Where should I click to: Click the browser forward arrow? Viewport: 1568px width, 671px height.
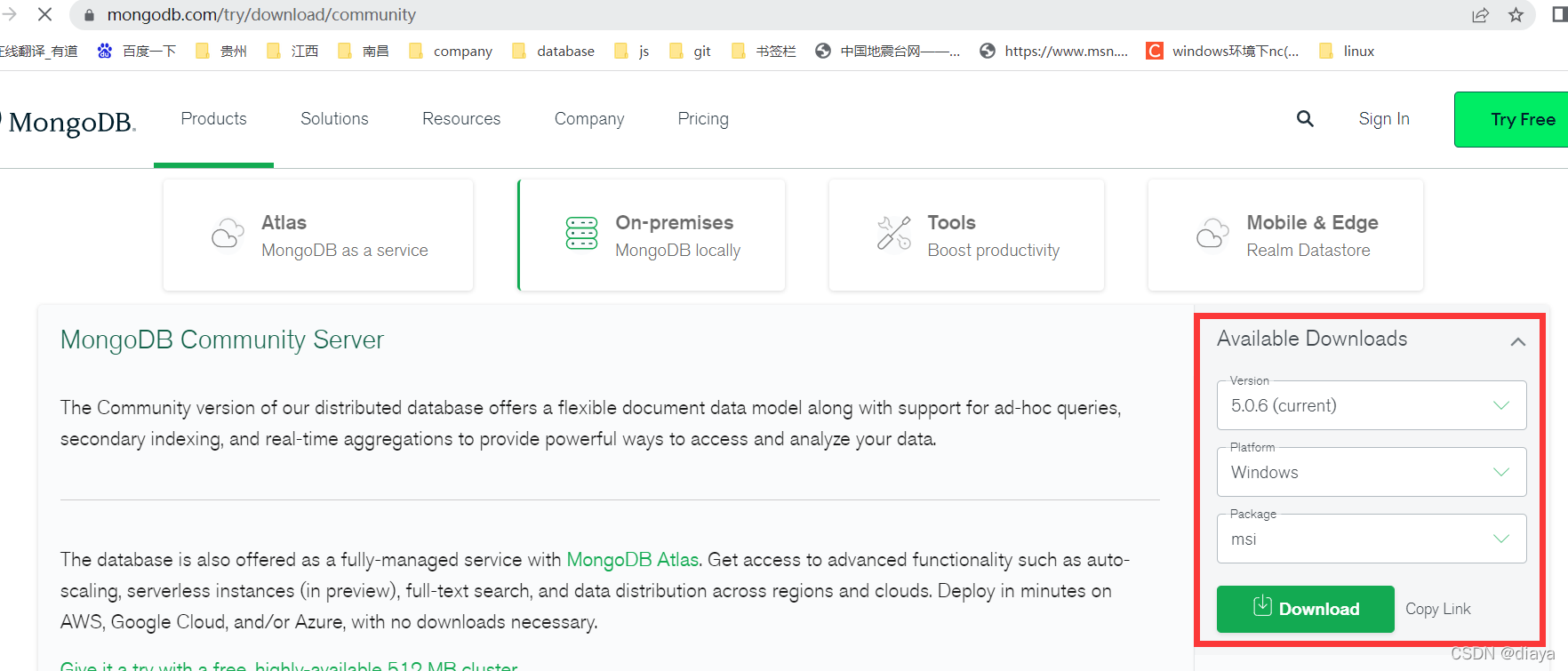[x=9, y=14]
